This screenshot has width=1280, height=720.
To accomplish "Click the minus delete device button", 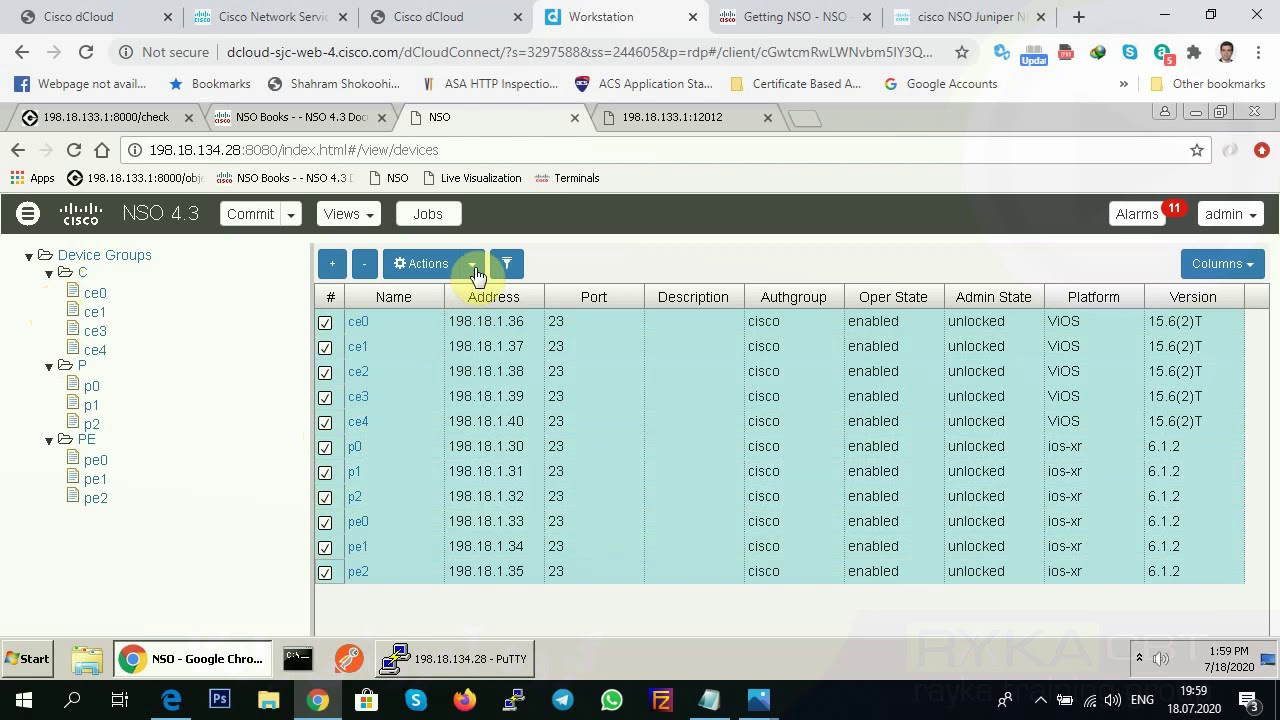I will pos(365,264).
